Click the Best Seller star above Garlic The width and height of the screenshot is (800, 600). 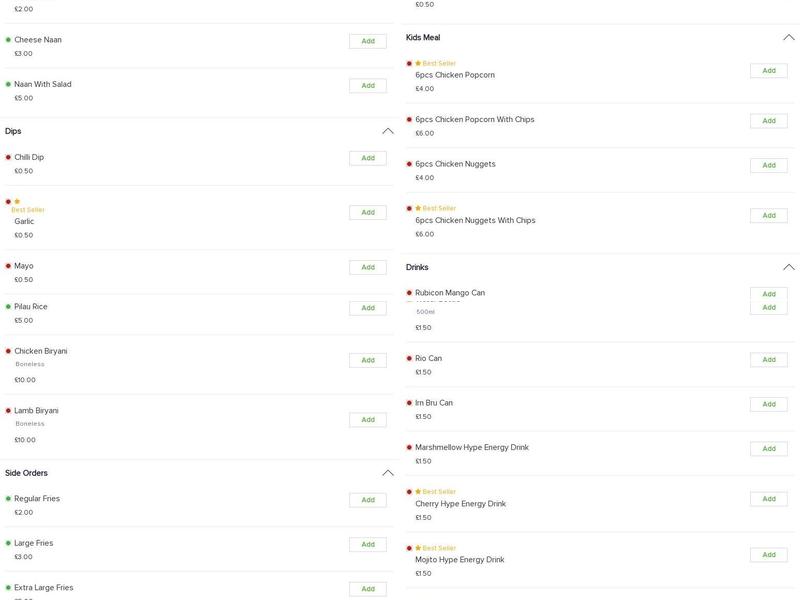17,201
